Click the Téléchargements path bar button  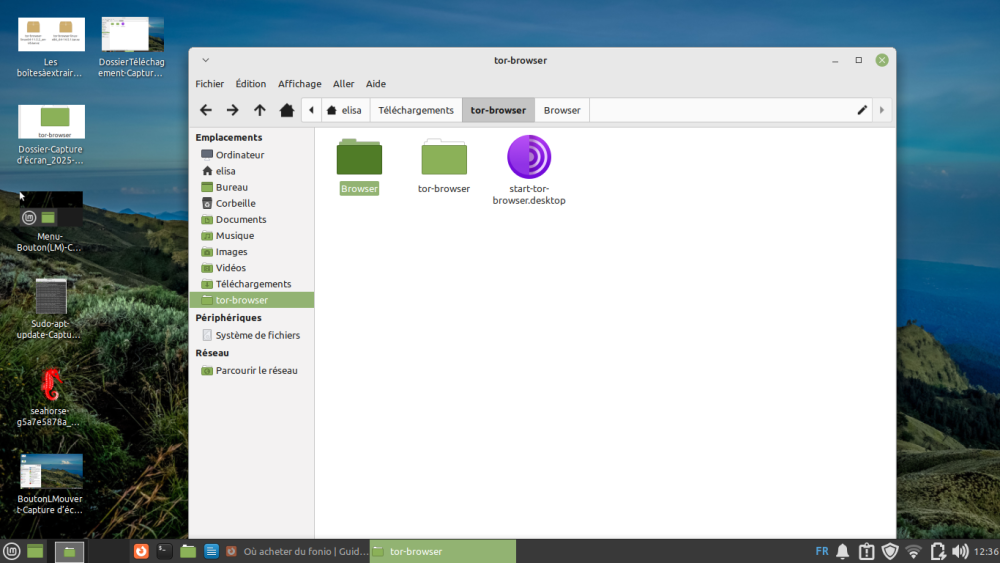[x=415, y=110]
